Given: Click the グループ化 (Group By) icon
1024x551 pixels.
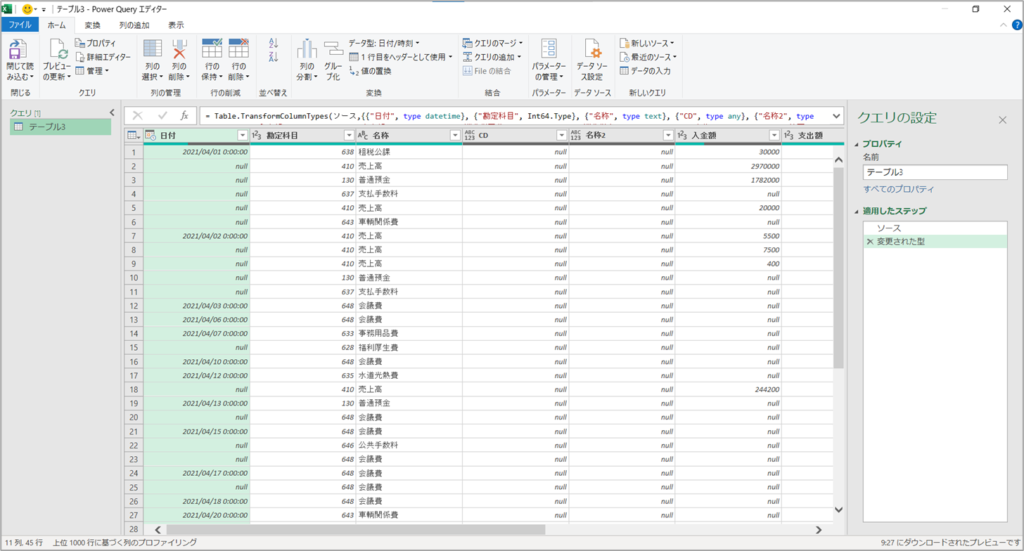Looking at the screenshot, I should click(333, 50).
